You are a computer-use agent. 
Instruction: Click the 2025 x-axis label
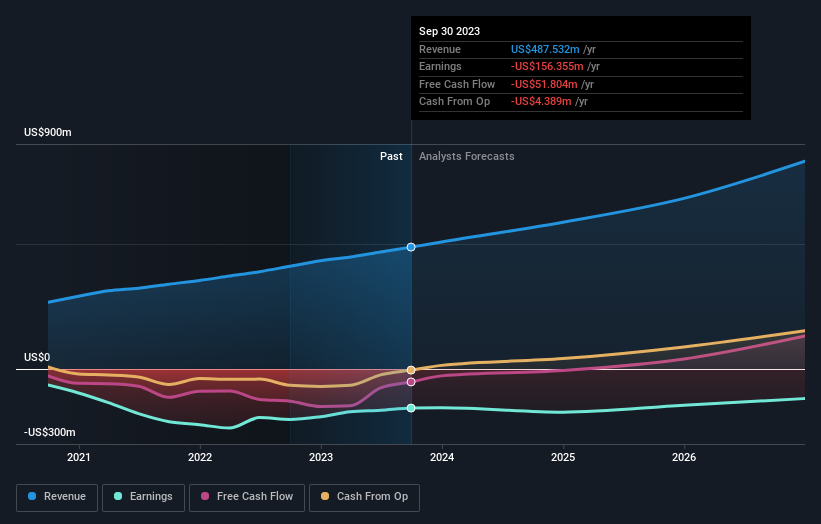tap(563, 457)
